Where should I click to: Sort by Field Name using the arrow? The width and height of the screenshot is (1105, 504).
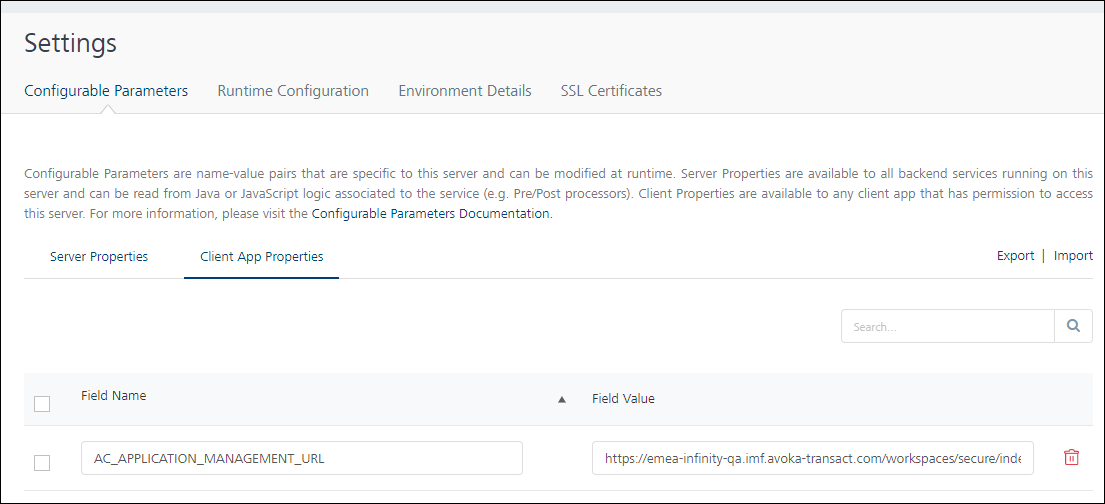pos(562,400)
